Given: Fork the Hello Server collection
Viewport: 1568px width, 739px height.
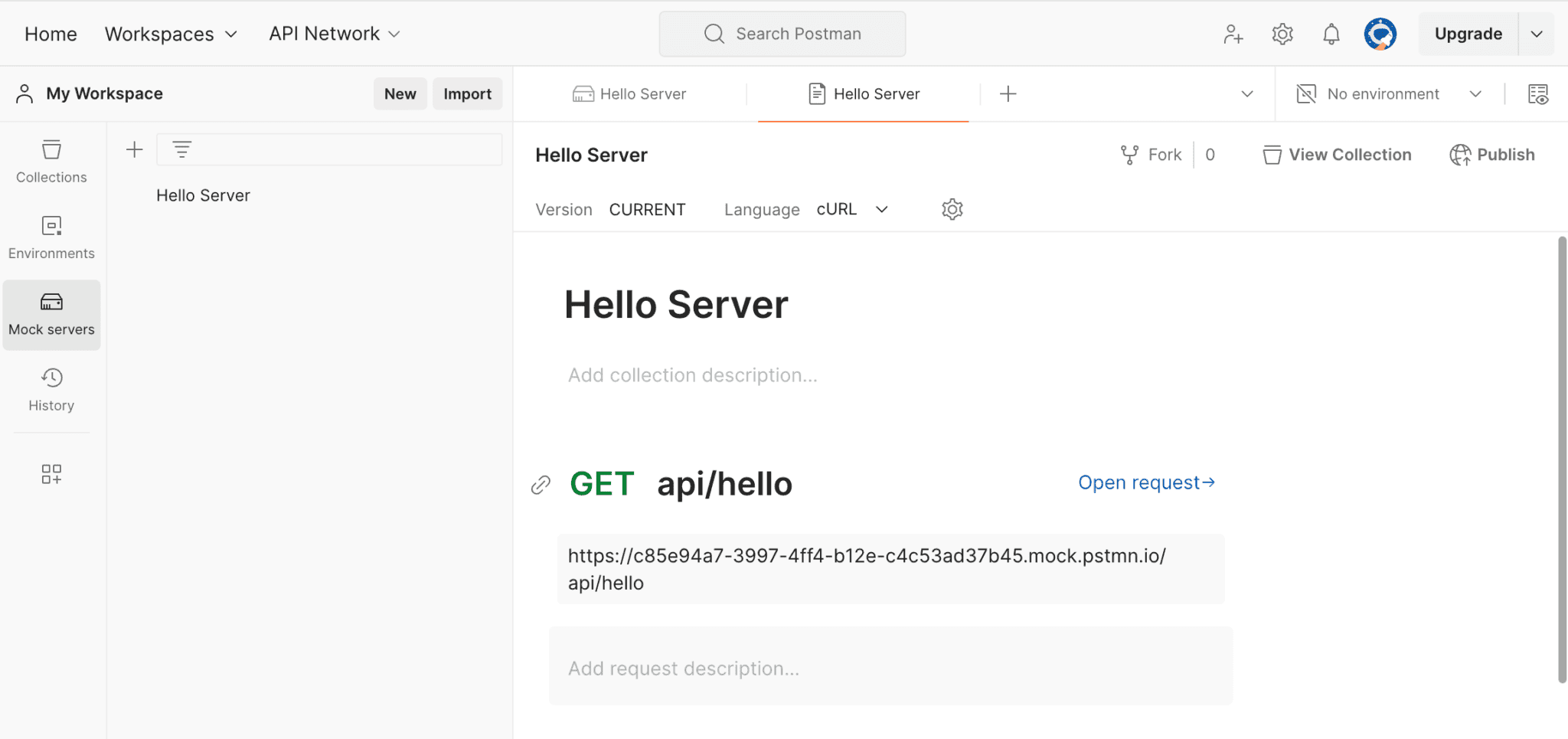Looking at the screenshot, I should pos(1151,154).
